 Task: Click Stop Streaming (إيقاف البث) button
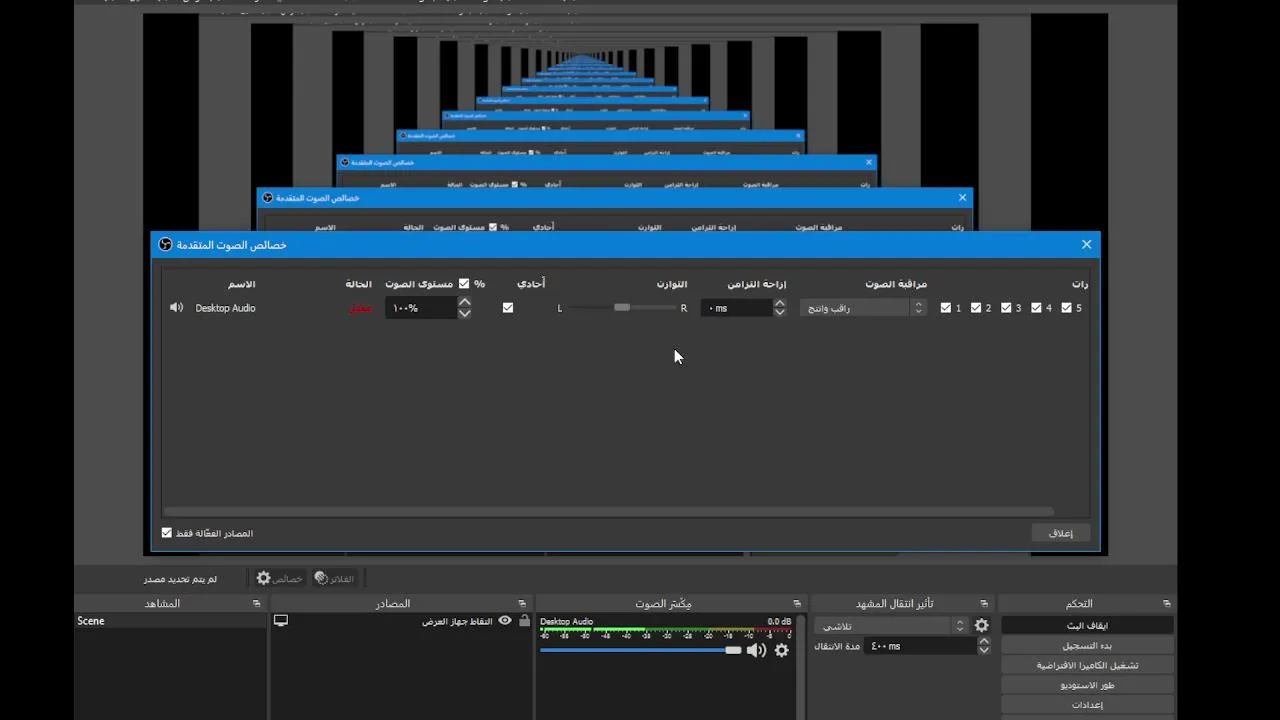(x=1086, y=625)
